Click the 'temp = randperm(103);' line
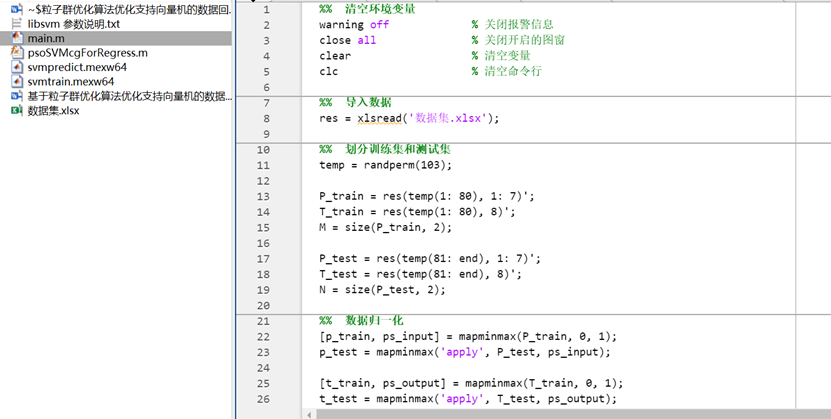Image resolution: width=831 pixels, height=419 pixels. pos(385,165)
